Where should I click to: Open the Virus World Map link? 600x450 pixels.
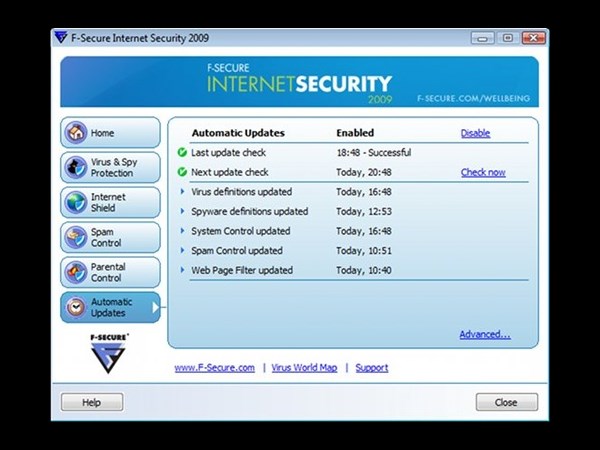pyautogui.click(x=305, y=367)
